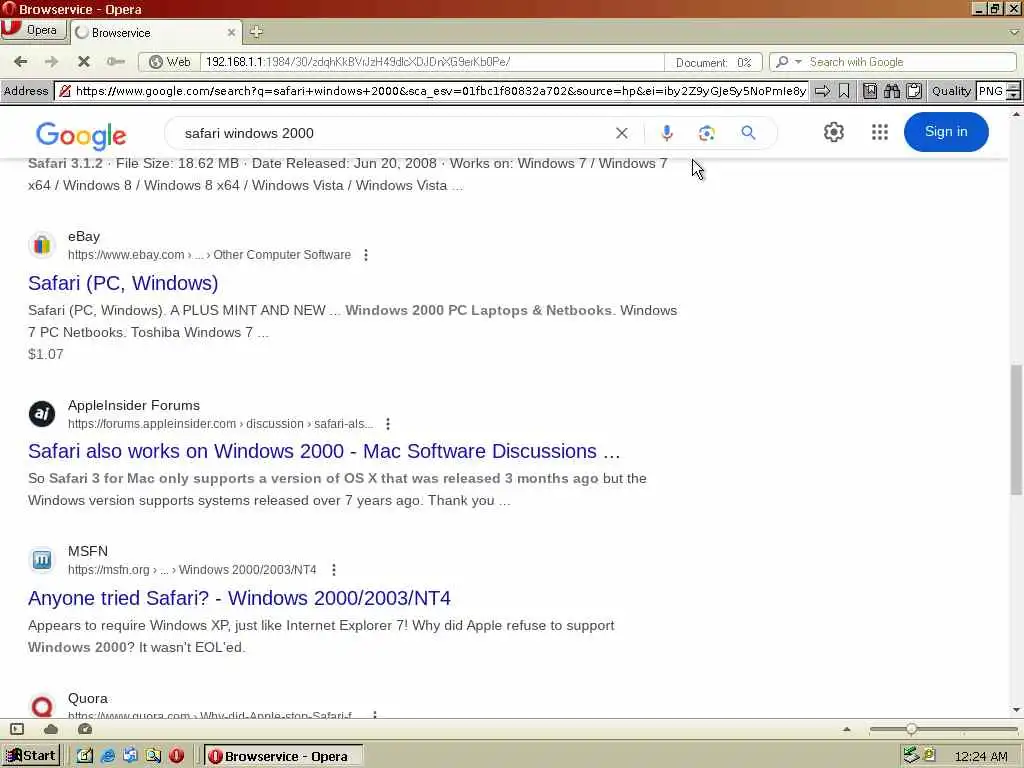The height and width of the screenshot is (768, 1024).
Task: Click the Browservice - Opera taskbar button
Action: tap(283, 756)
